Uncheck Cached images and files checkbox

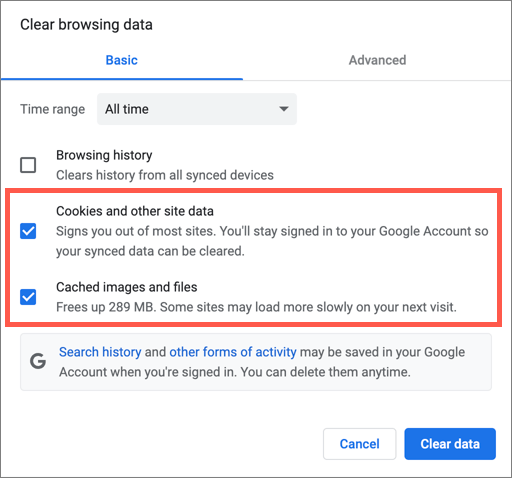point(28,297)
